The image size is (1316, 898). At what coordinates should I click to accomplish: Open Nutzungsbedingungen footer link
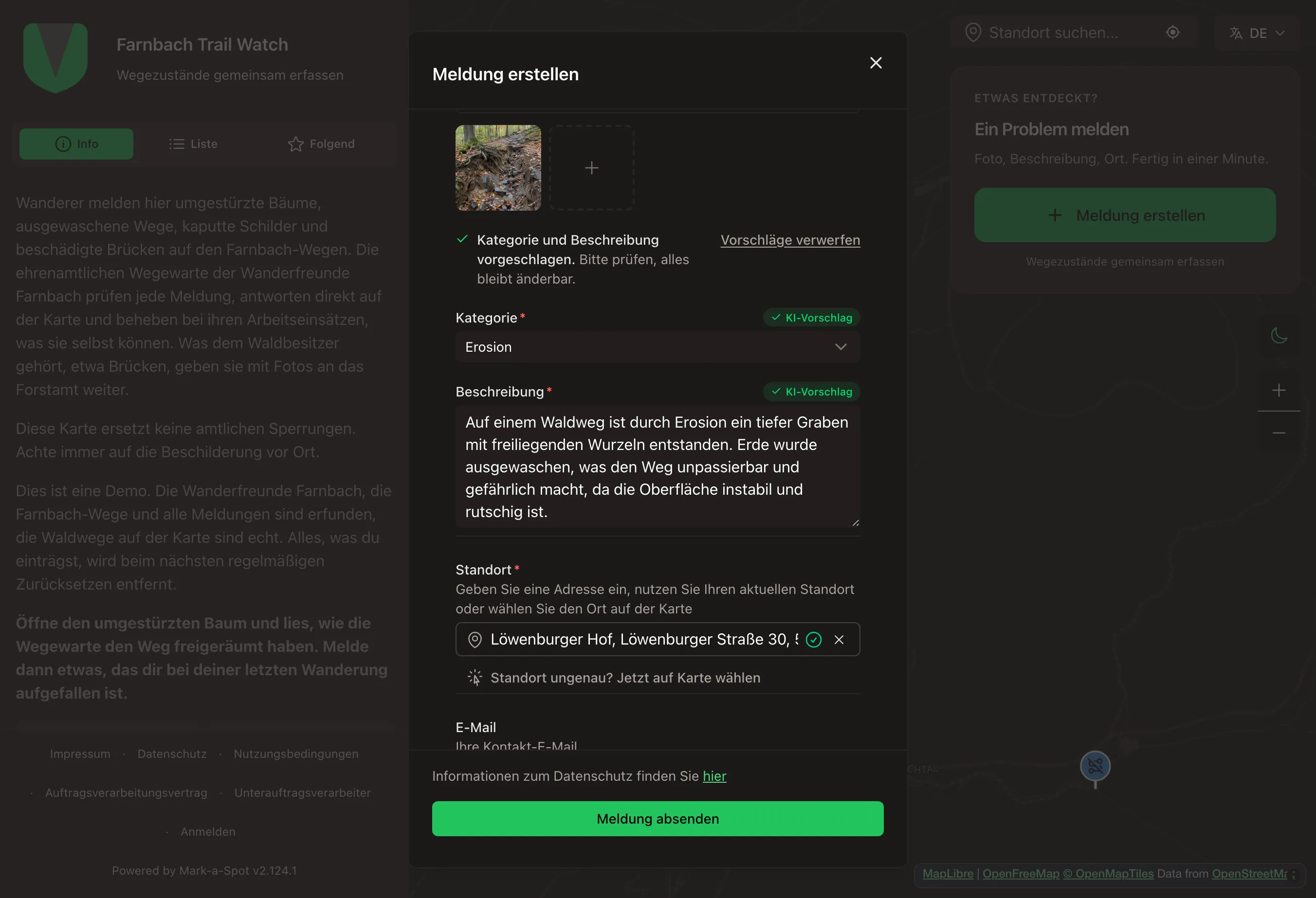click(295, 754)
